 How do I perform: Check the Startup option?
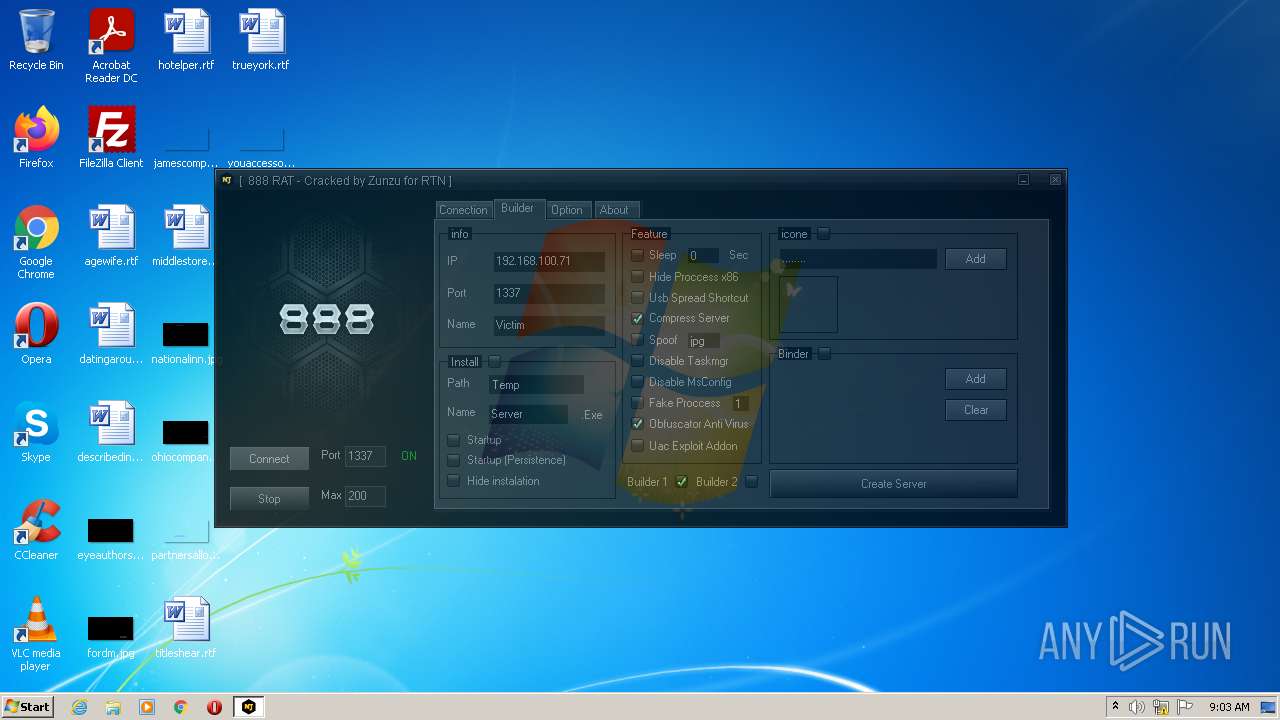tap(454, 440)
